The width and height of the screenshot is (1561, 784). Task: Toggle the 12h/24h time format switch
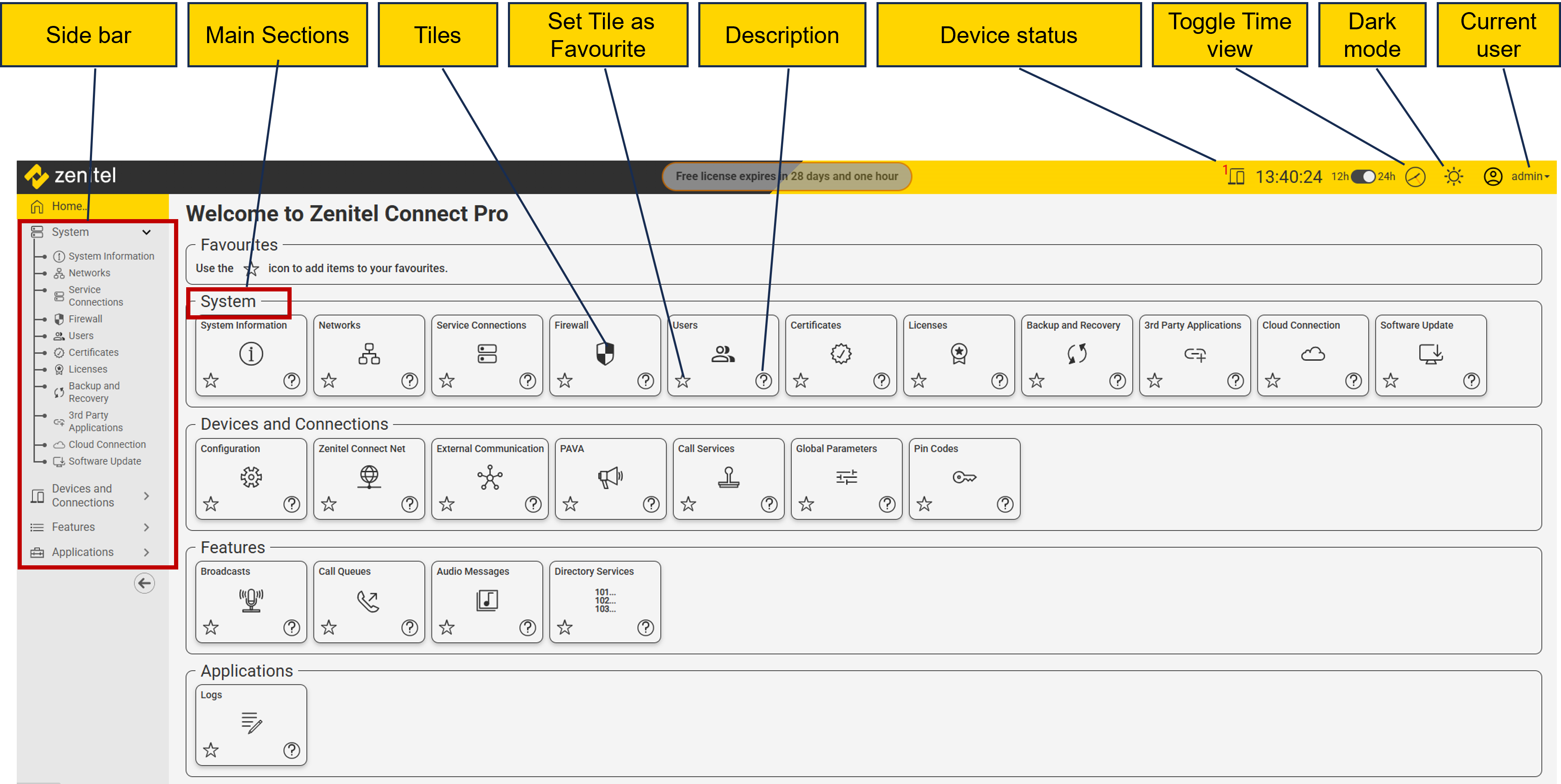(1363, 176)
